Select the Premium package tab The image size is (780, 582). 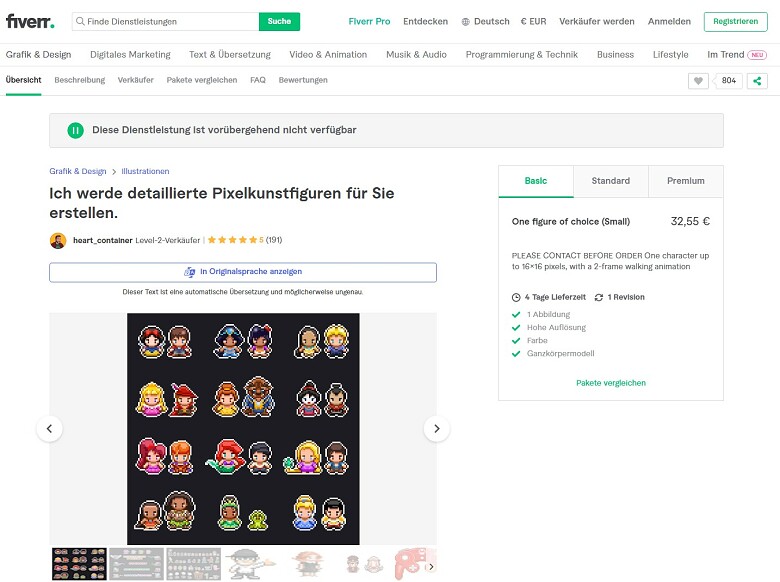tap(685, 181)
